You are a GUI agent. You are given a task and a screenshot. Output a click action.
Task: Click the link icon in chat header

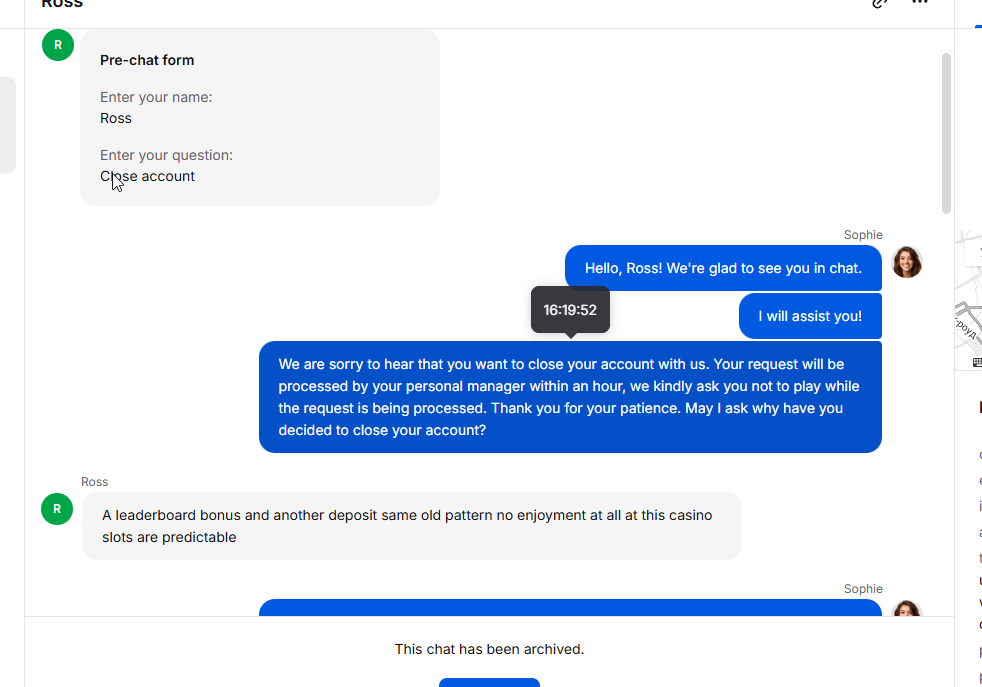(x=880, y=3)
